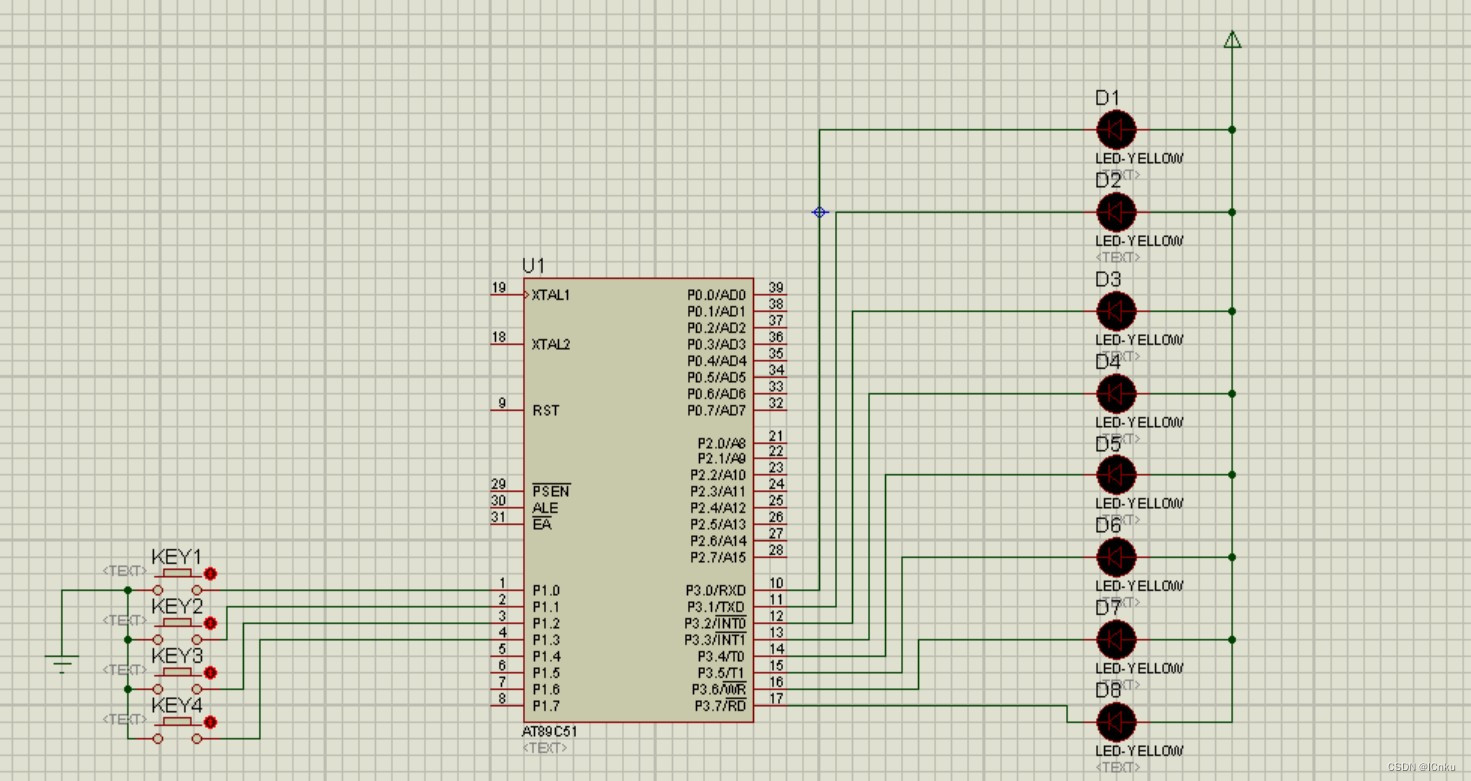This screenshot has height=781, width=1471.
Task: Click the P1.3 pin label
Action: point(546,639)
